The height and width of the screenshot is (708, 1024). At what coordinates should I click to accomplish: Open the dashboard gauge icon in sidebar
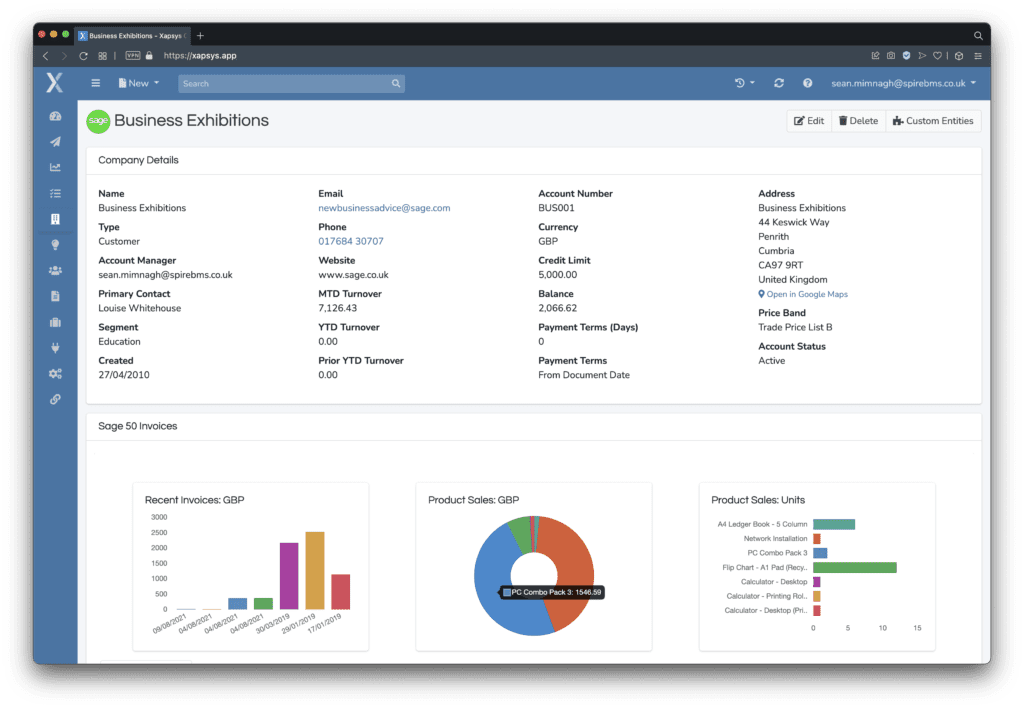56,116
